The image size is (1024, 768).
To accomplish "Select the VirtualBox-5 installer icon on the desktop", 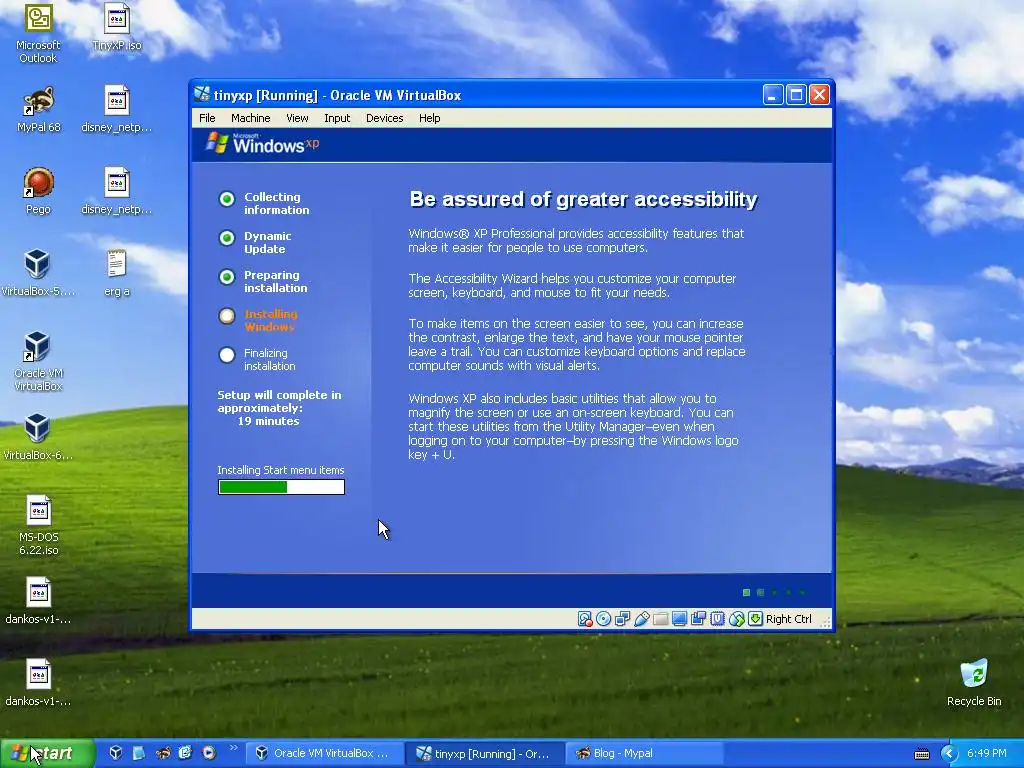I will (x=38, y=273).
